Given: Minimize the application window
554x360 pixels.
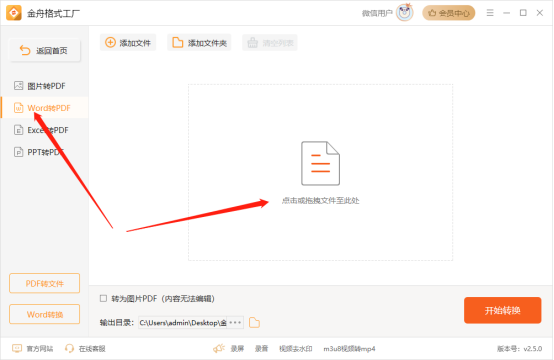Looking at the screenshot, I should click(506, 13).
